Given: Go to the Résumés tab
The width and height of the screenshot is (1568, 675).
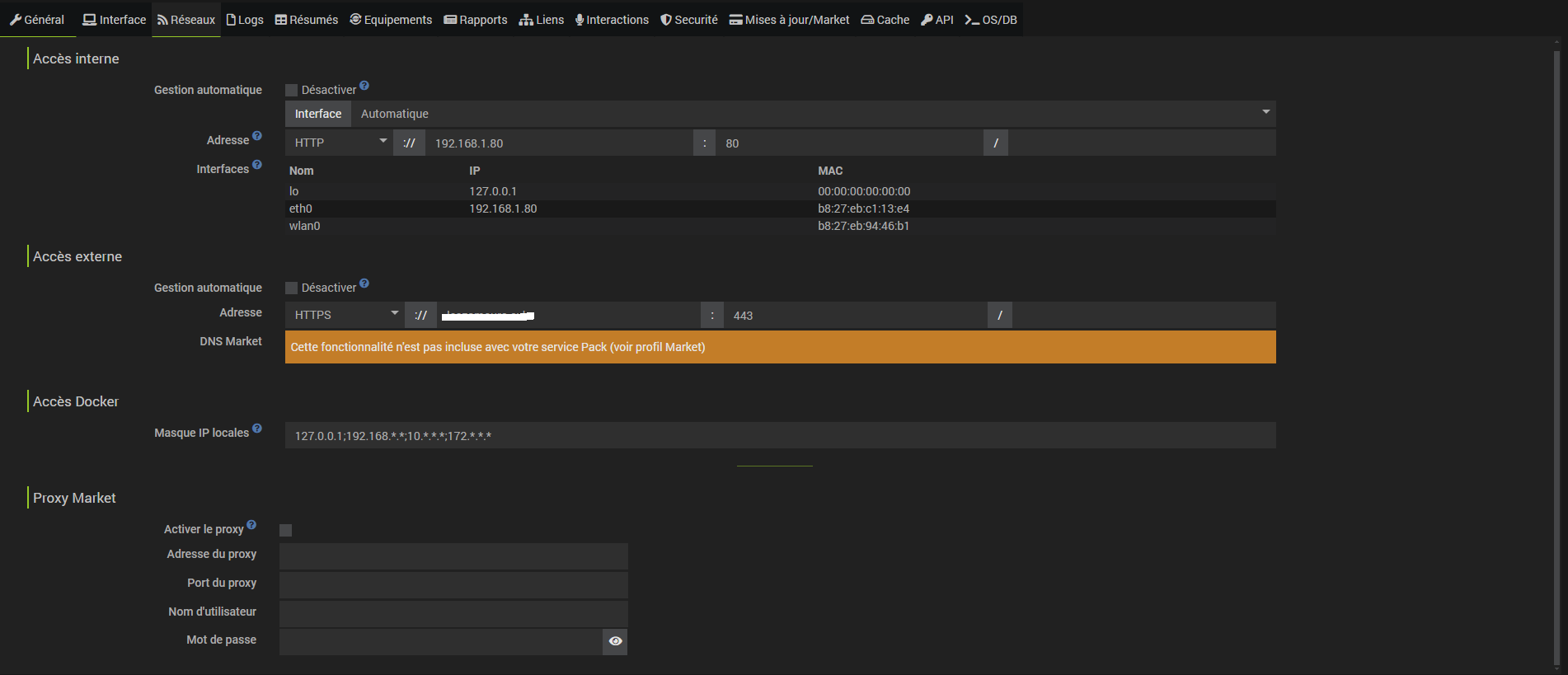Looking at the screenshot, I should click(307, 20).
